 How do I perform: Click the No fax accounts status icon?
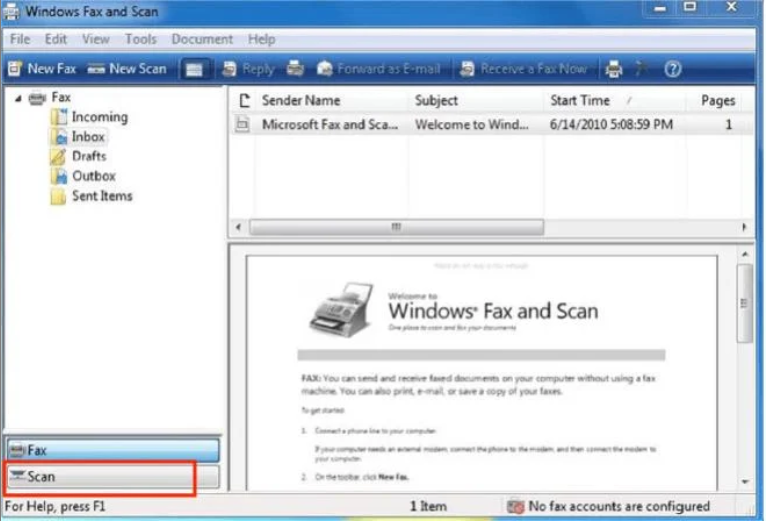[515, 506]
